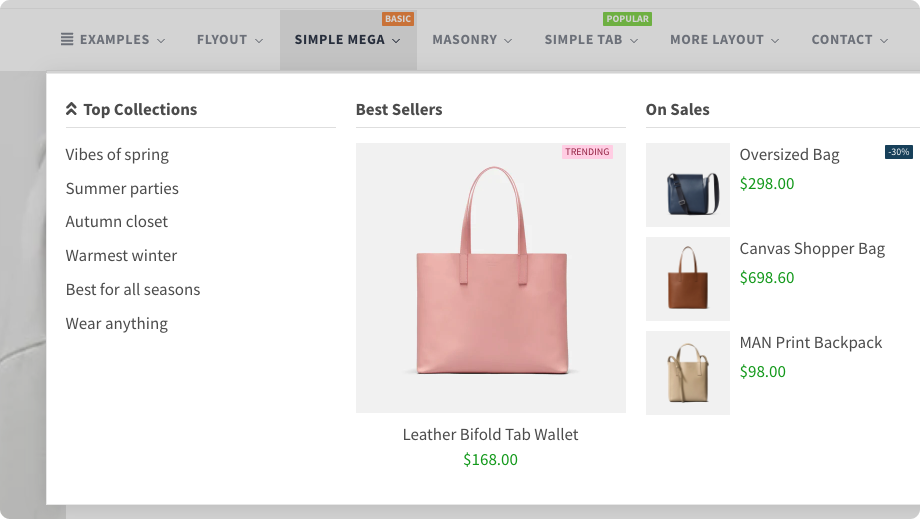Click the BASIC badge above Simple Mega
This screenshot has height=519, width=920.
click(398, 19)
